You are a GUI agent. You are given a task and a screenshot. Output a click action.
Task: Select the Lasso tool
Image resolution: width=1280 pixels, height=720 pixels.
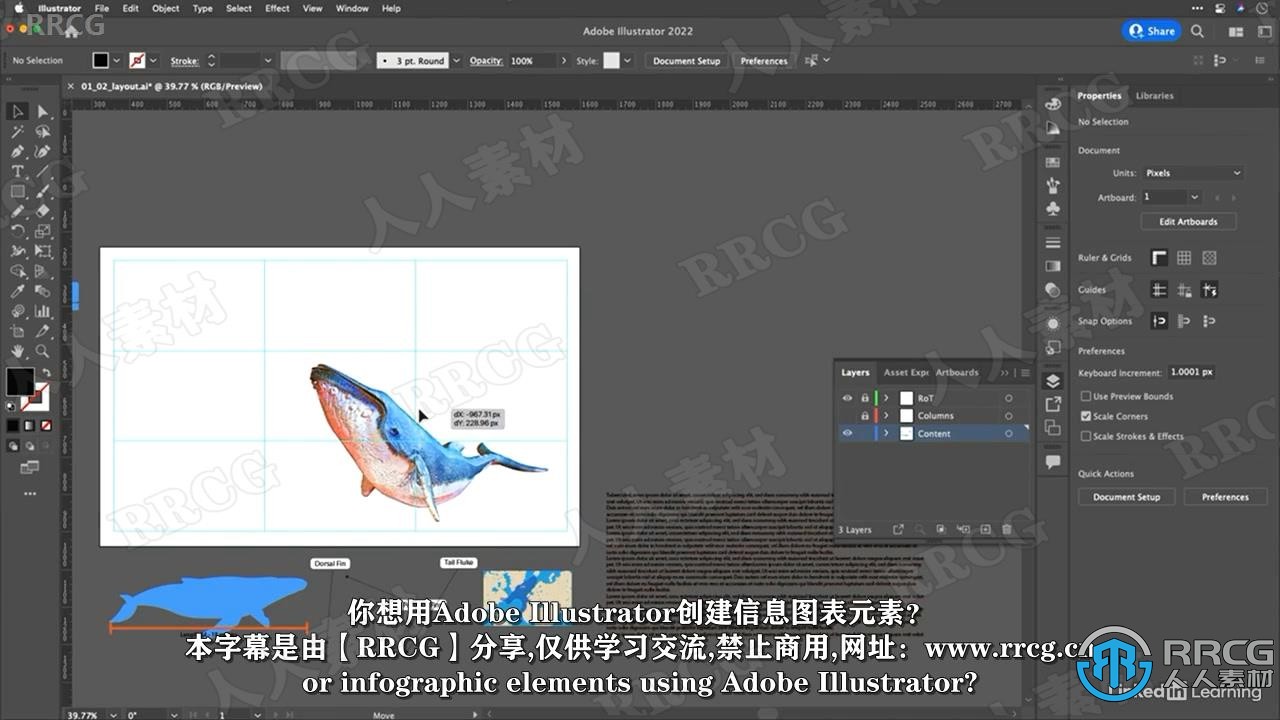tap(42, 131)
